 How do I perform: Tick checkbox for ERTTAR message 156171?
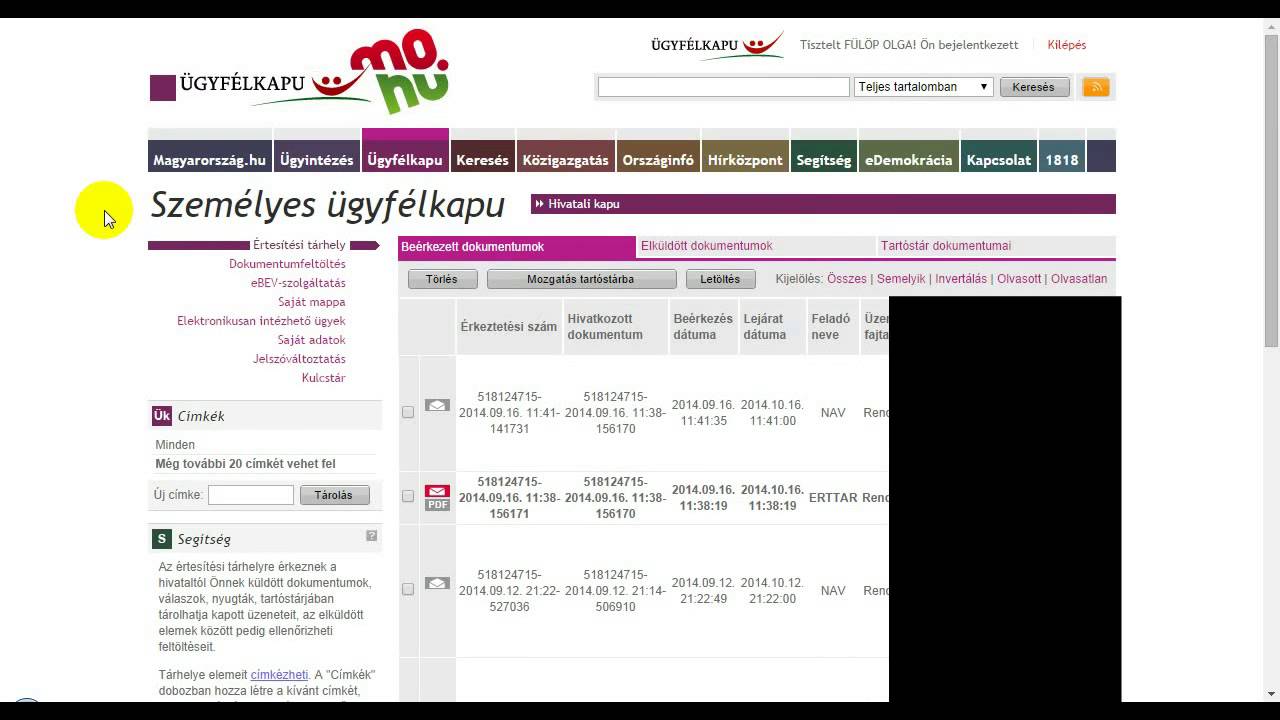(408, 496)
